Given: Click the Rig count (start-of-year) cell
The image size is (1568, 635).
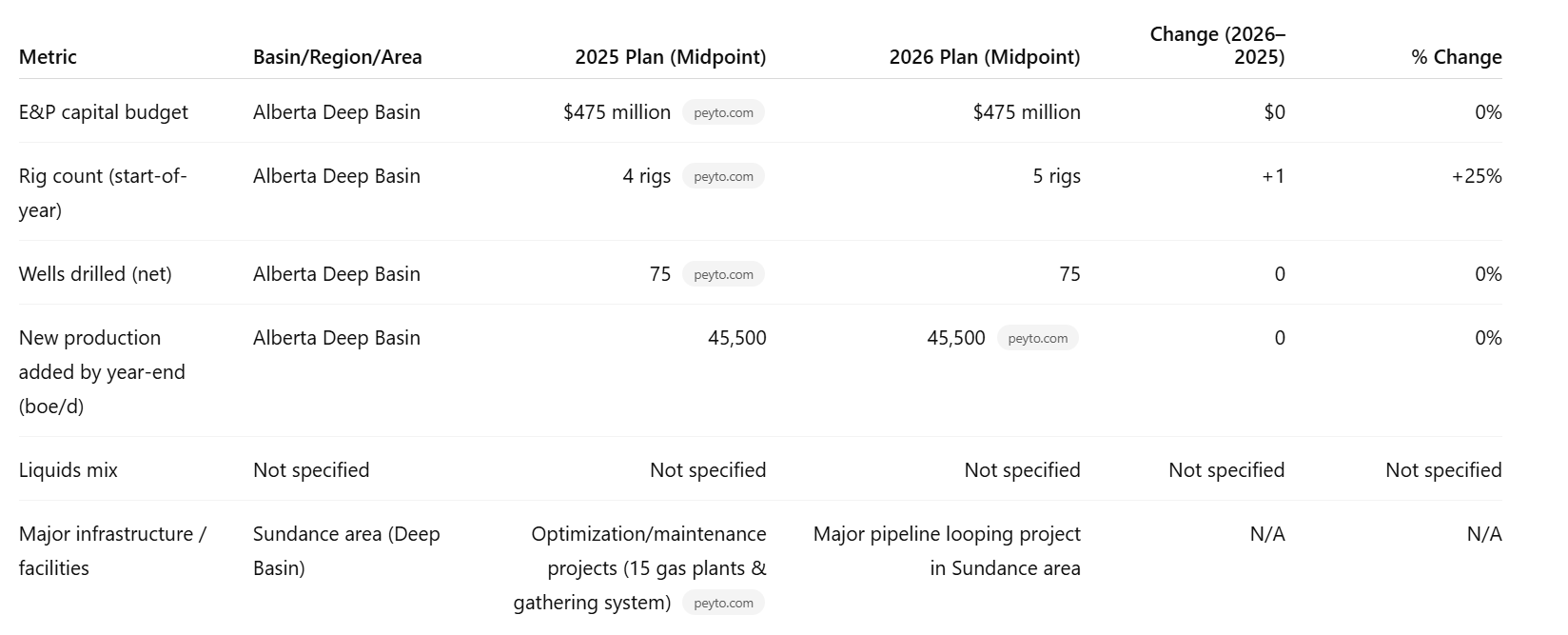Looking at the screenshot, I should click(103, 193).
